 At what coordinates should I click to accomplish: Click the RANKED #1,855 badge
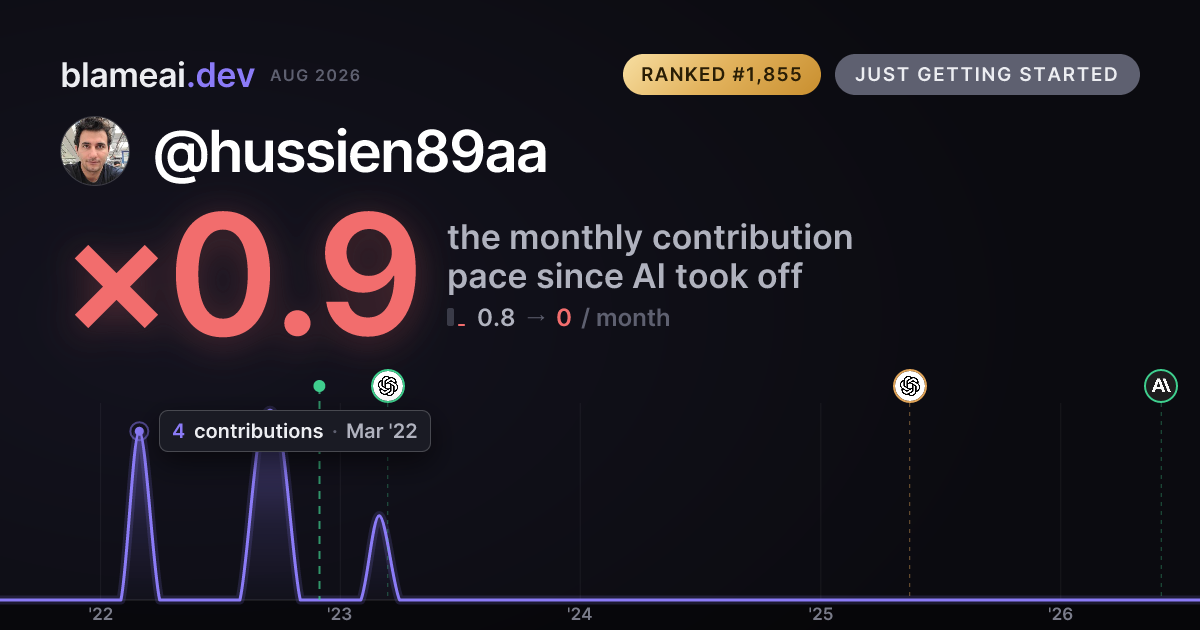(x=722, y=75)
